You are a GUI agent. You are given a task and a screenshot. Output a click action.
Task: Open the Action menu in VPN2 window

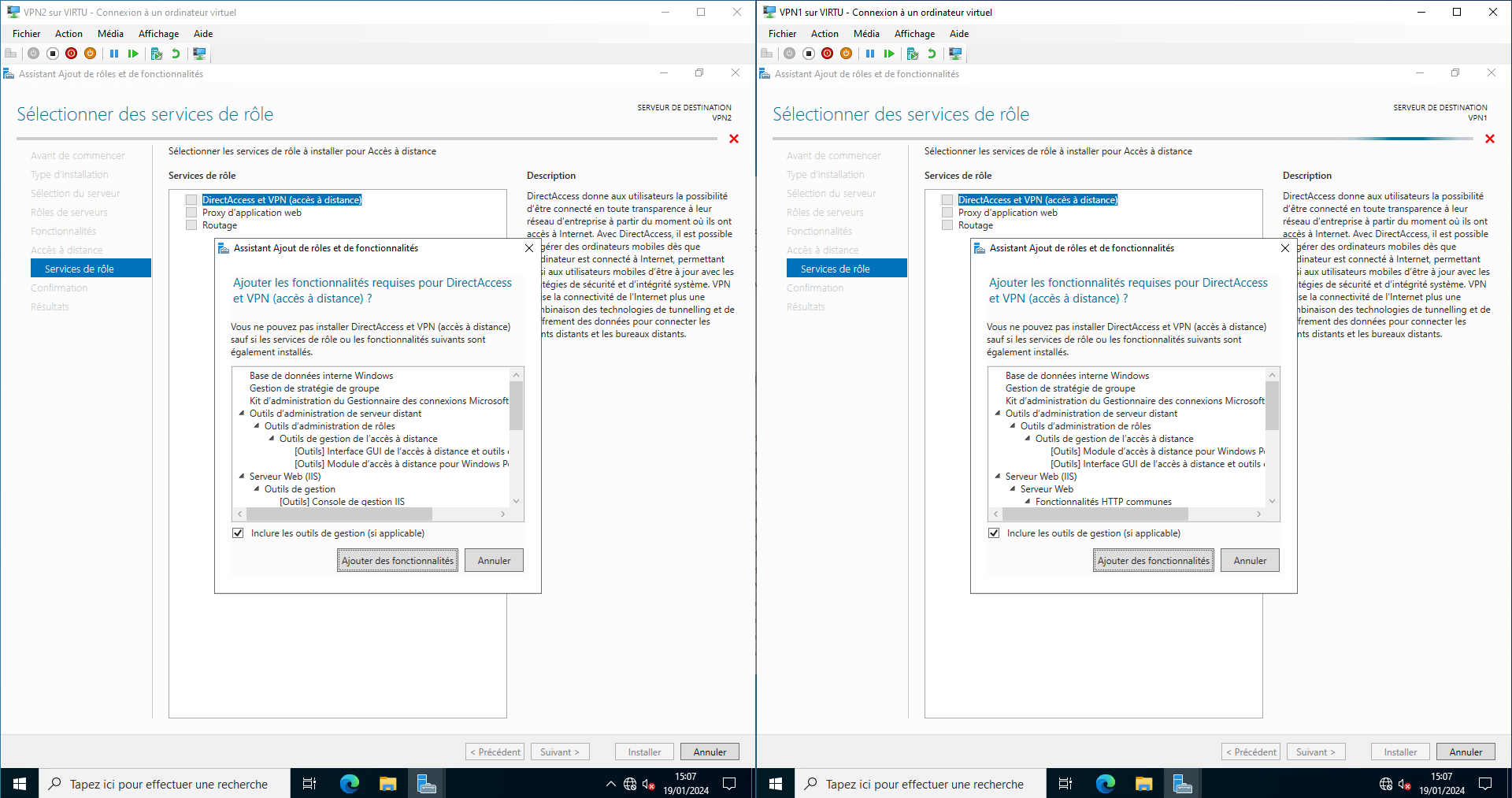(x=69, y=34)
